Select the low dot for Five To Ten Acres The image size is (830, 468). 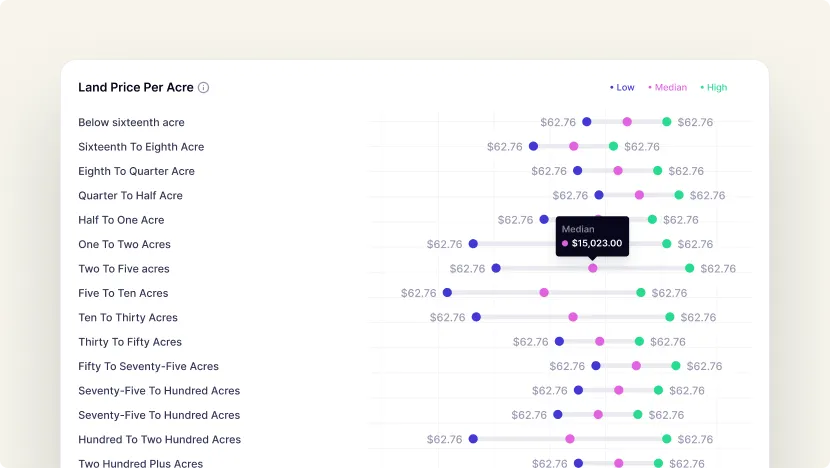(447, 293)
